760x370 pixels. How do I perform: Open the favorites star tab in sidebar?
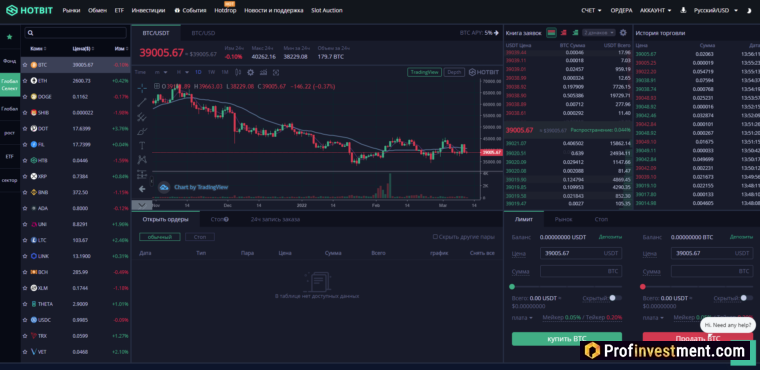tap(10, 36)
